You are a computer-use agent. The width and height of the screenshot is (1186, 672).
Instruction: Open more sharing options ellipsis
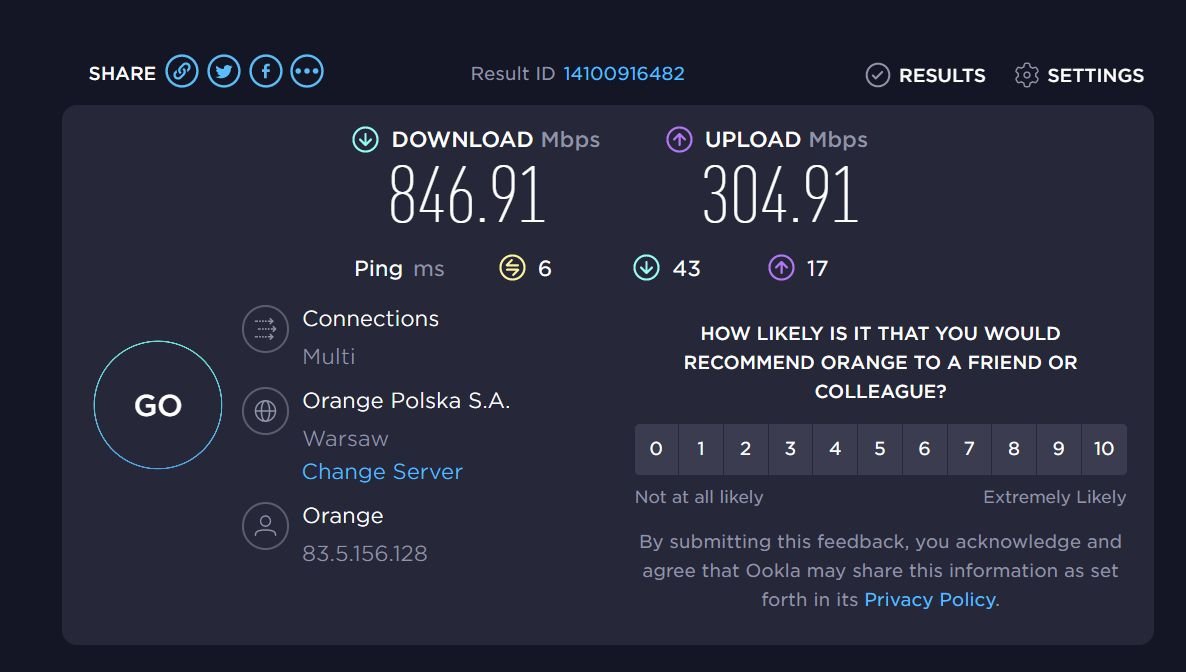(x=307, y=72)
